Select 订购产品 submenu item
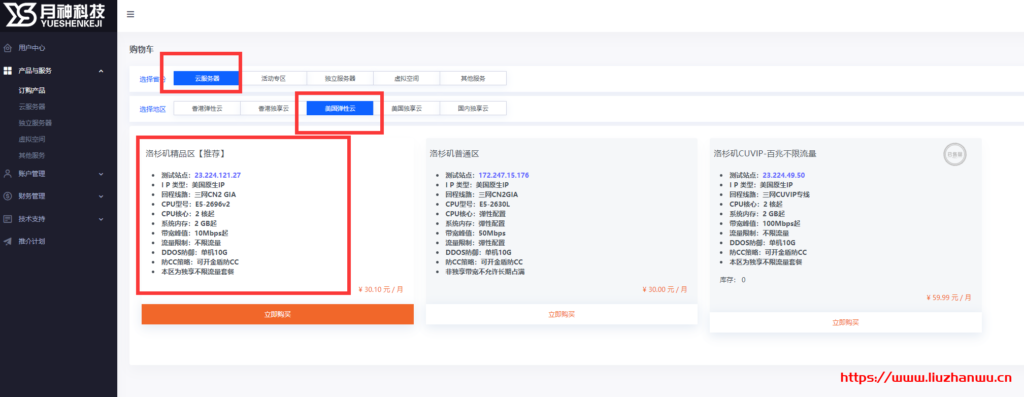The image size is (1024, 397). pos(31,90)
